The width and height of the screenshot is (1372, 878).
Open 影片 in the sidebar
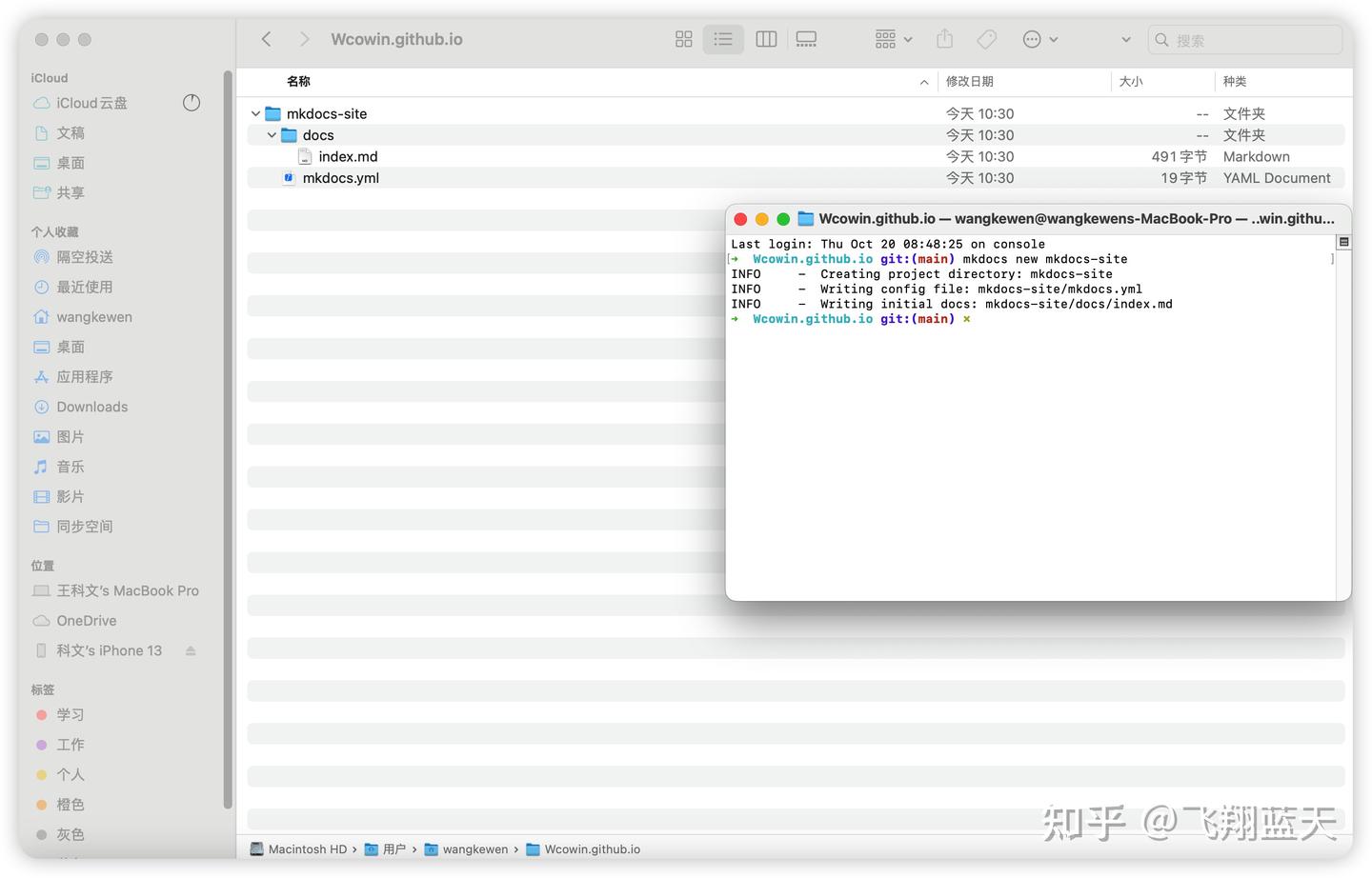(71, 497)
